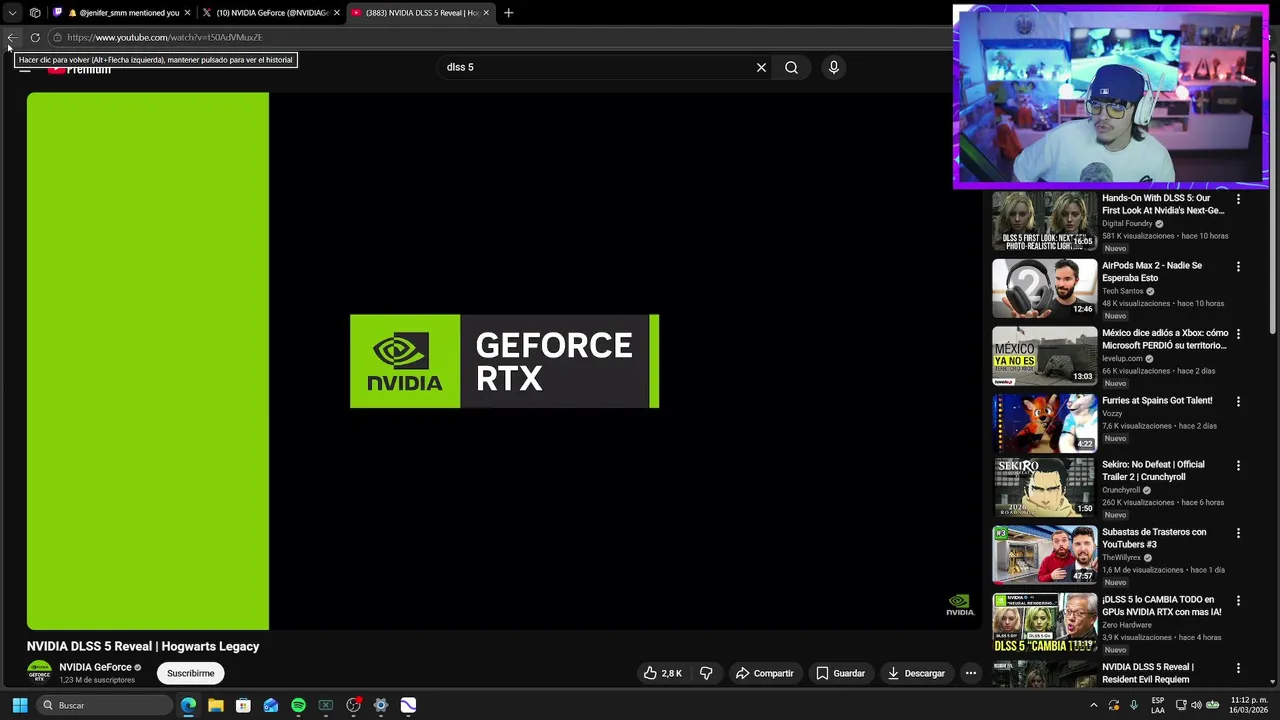Open Hands-On With DLSS 5 video thumbnail

pos(1044,221)
